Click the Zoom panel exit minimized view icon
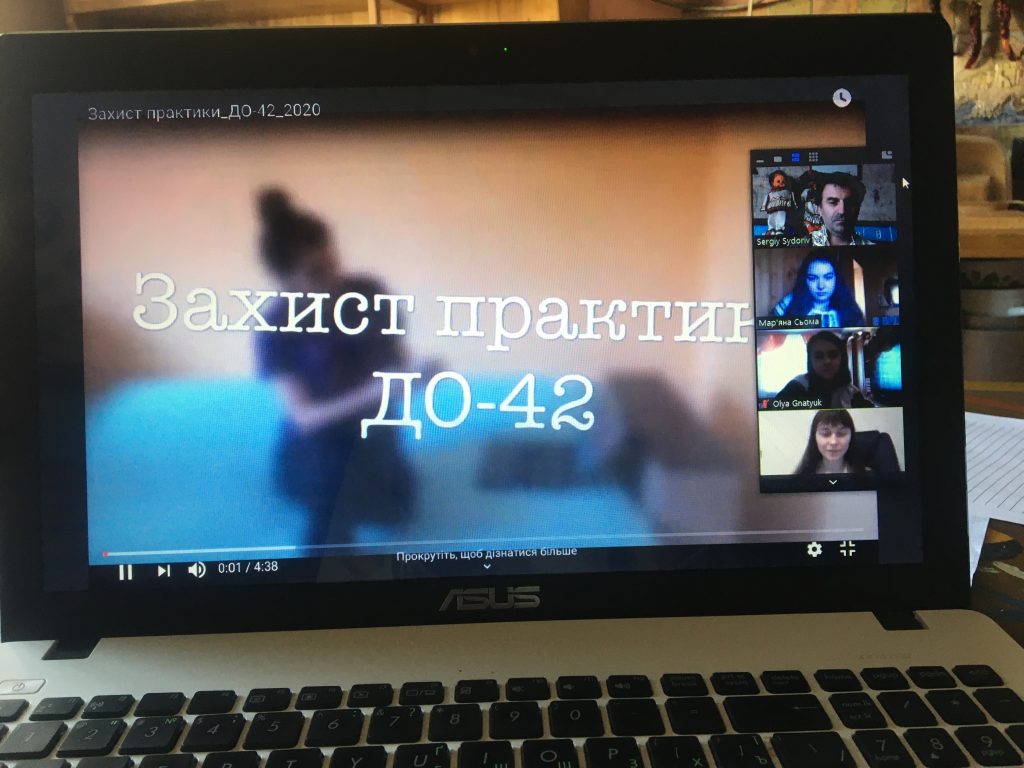This screenshot has height=768, width=1024. (x=887, y=155)
